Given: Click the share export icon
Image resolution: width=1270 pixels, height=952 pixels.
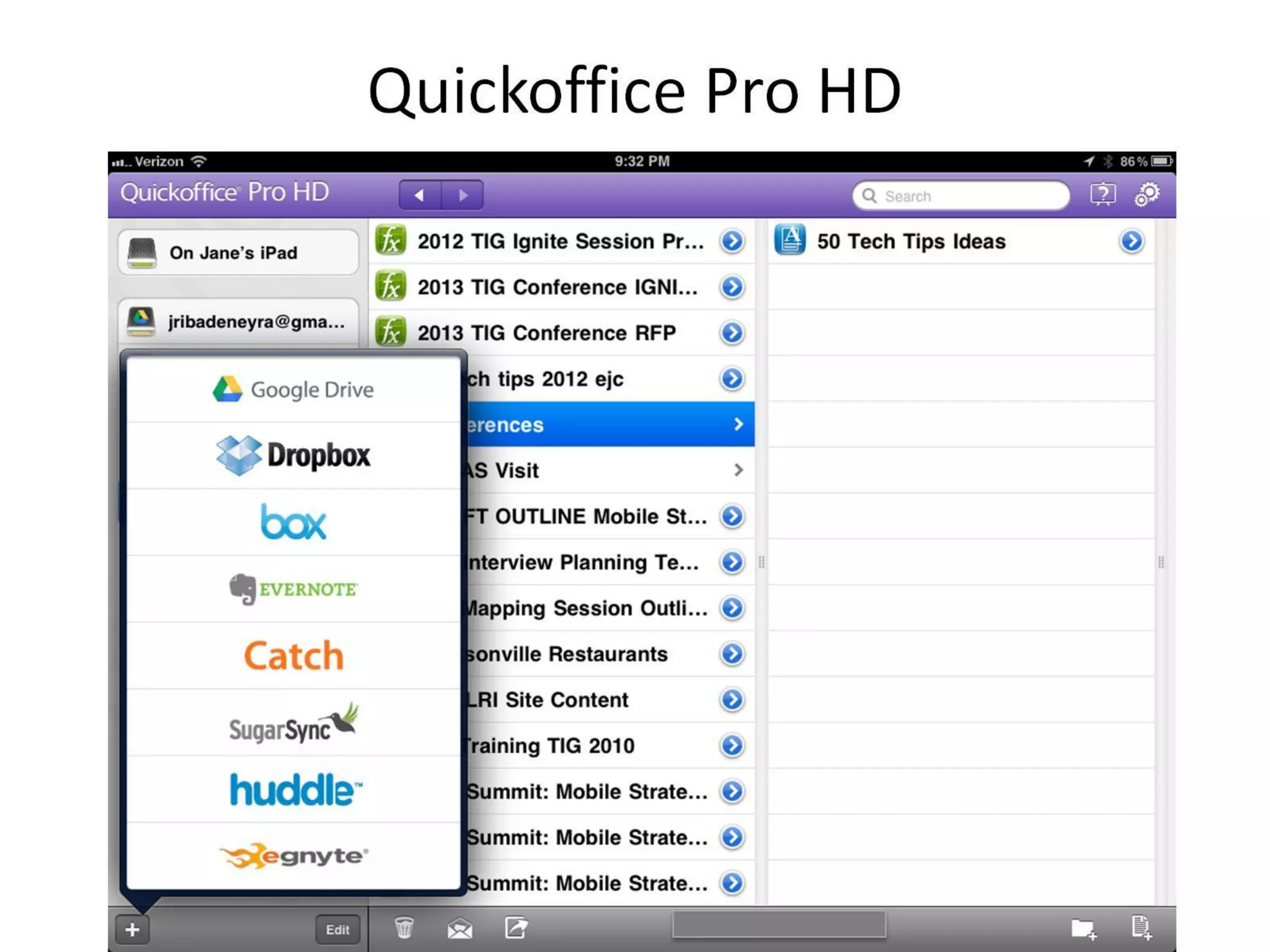Looking at the screenshot, I should point(516,928).
